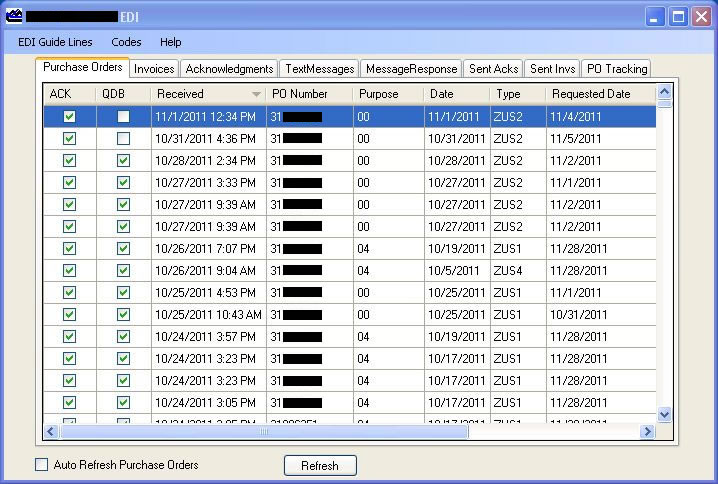
Task: Sort by the Purpose column header
Action: click(x=388, y=94)
